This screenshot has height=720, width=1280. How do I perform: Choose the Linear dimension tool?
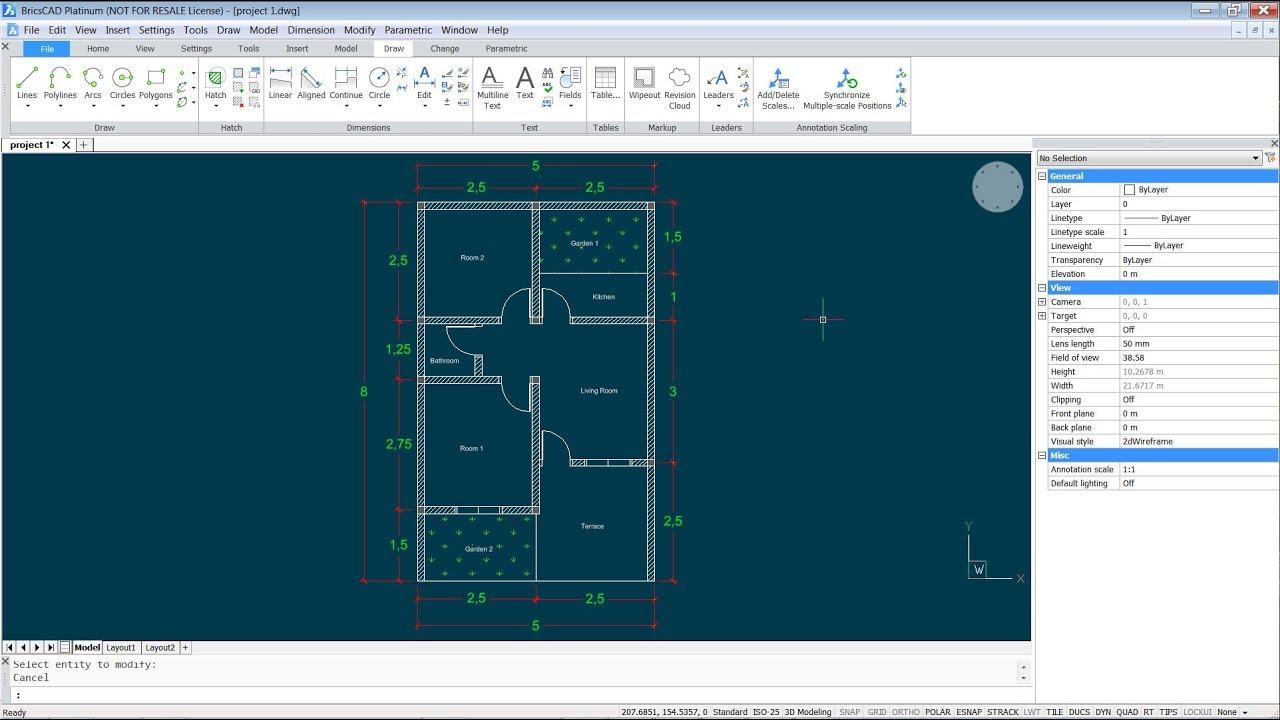click(280, 84)
